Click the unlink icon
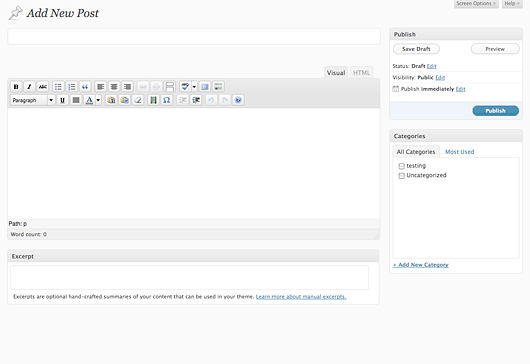 [x=156, y=87]
